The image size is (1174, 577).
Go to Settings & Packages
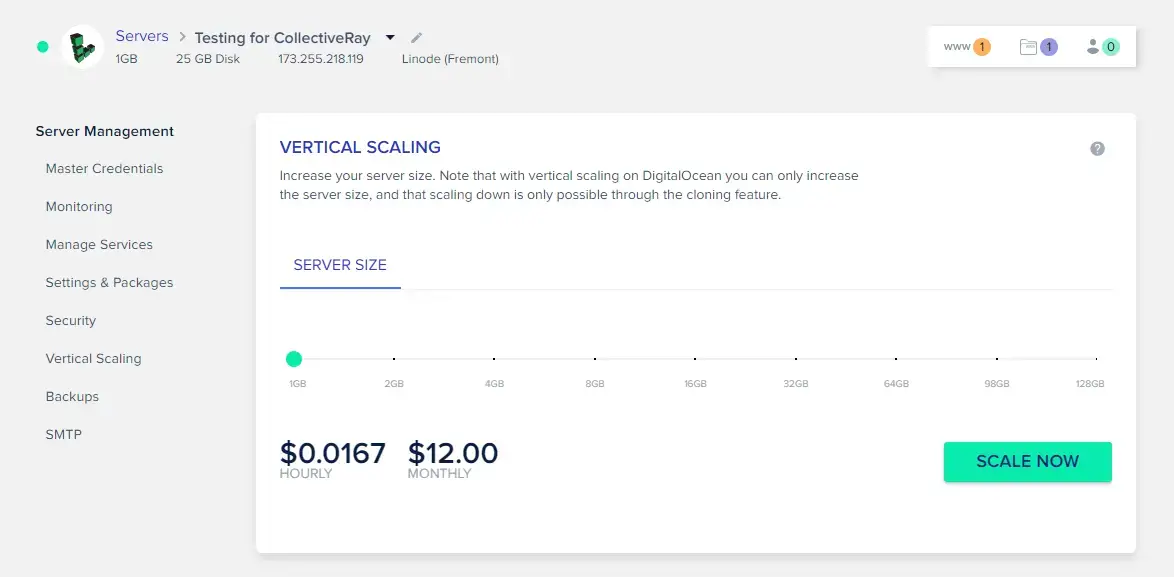pyautogui.click(x=109, y=283)
